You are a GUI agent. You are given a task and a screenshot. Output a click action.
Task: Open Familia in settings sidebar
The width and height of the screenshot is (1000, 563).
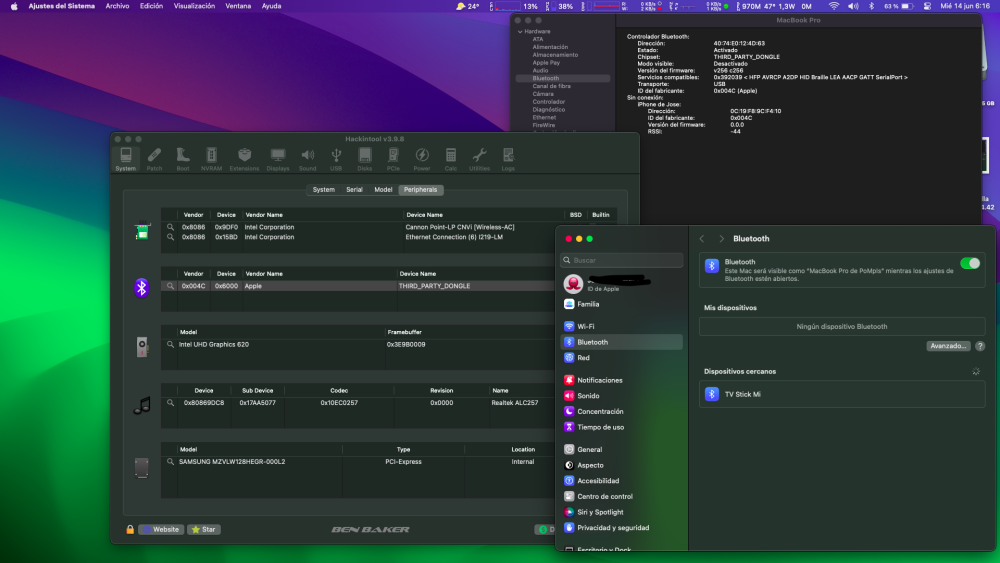click(x=622, y=304)
